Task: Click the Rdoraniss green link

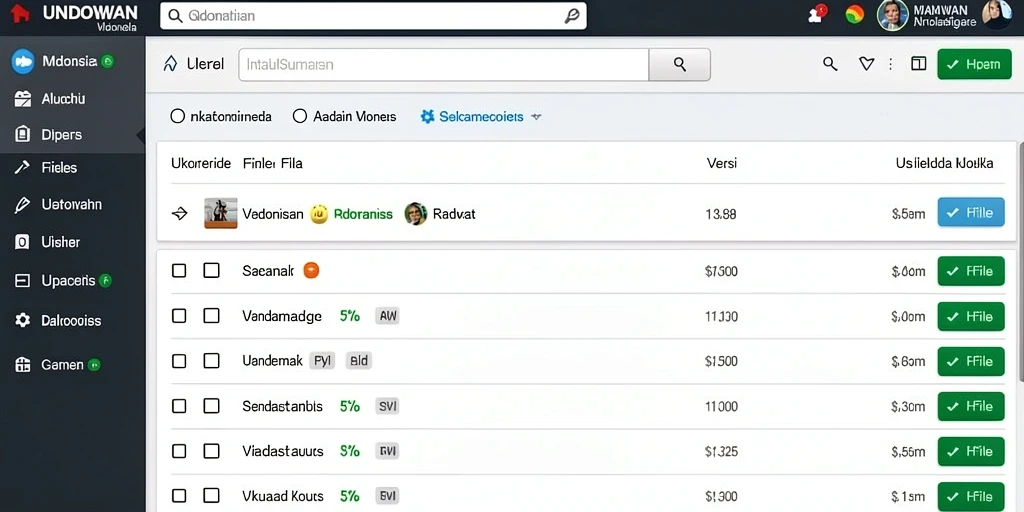Action: pyautogui.click(x=363, y=214)
